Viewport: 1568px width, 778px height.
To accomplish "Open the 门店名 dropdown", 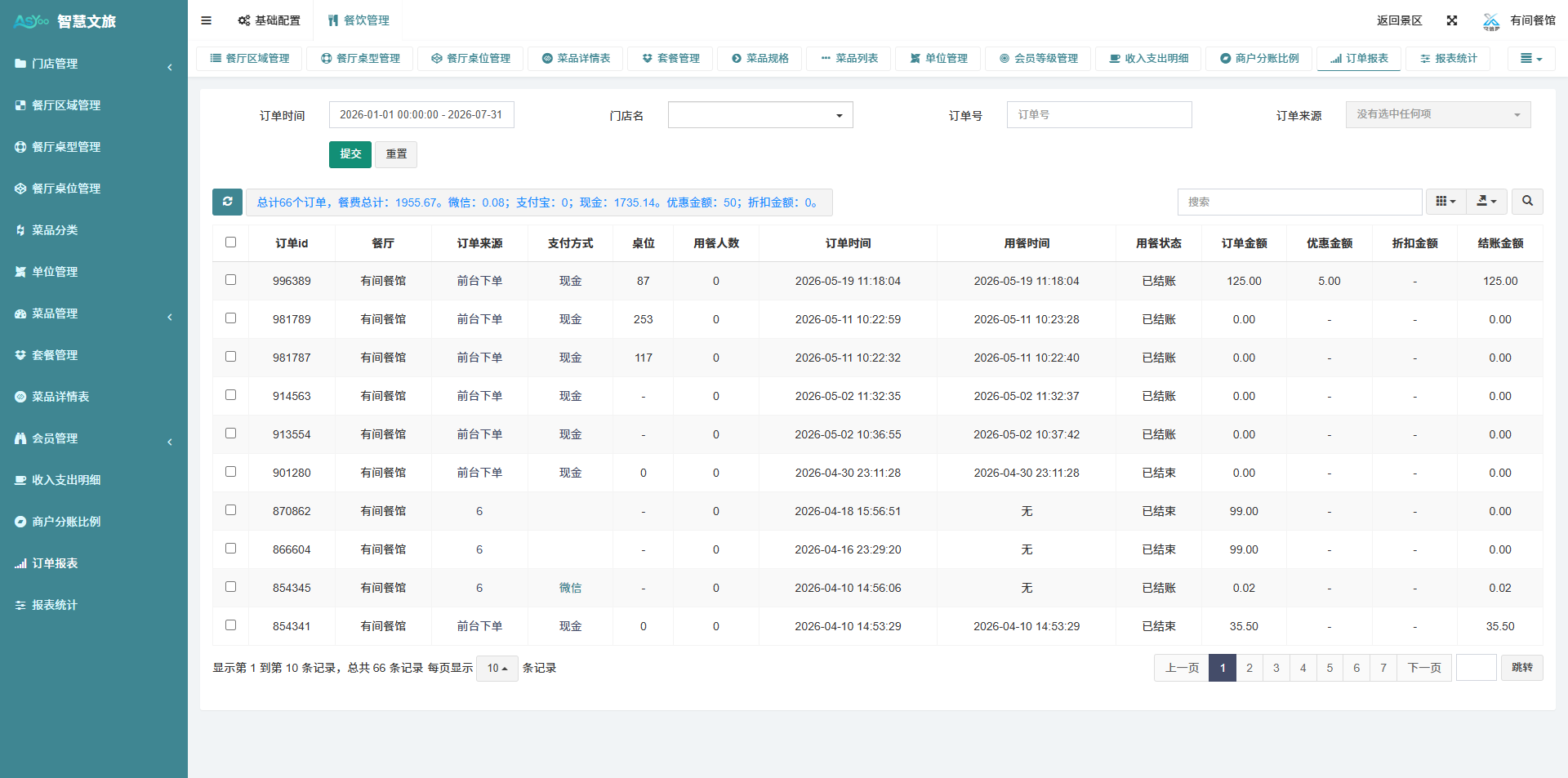I will point(760,115).
